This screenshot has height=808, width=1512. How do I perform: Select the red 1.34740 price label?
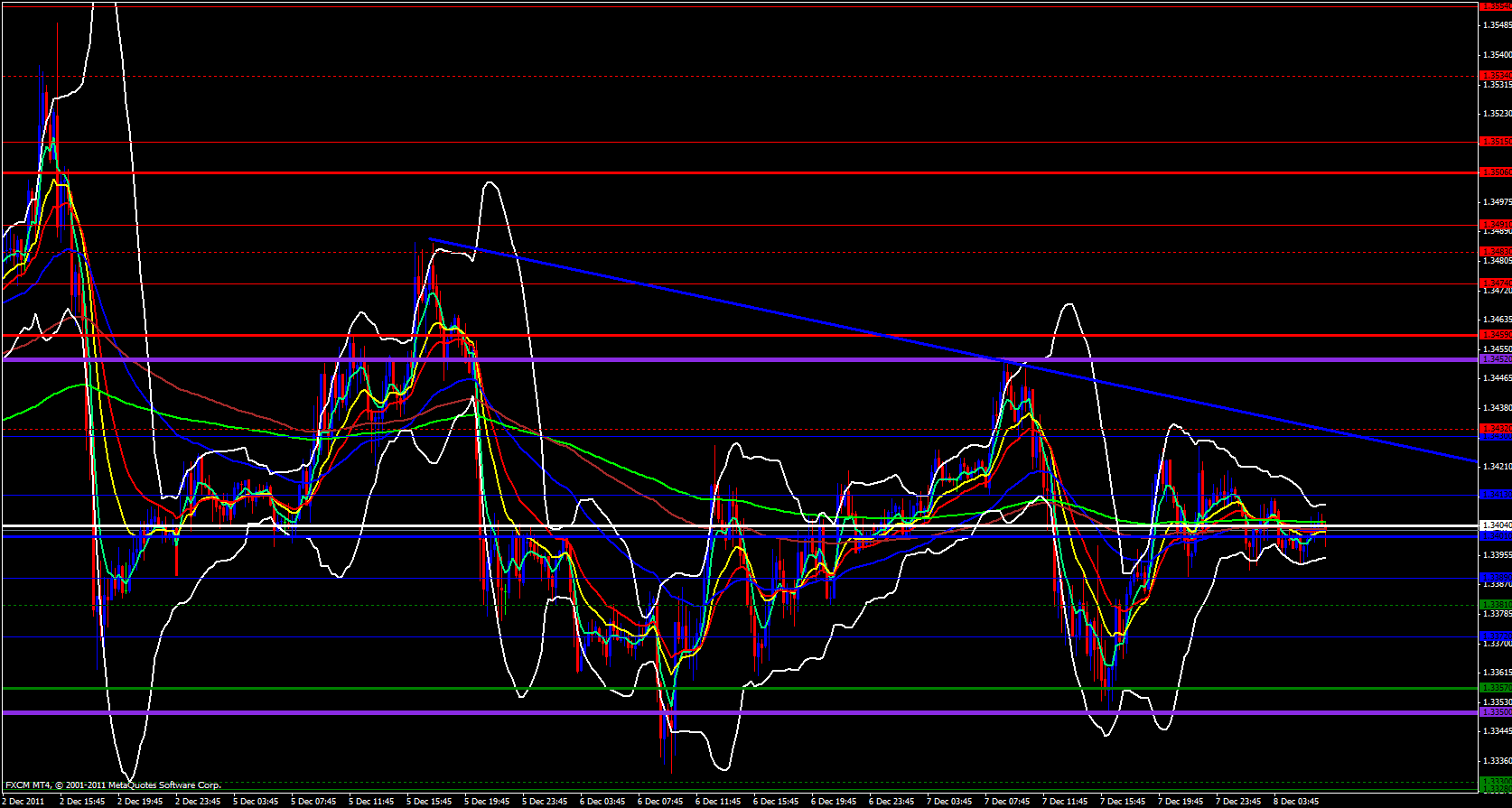click(x=1495, y=283)
